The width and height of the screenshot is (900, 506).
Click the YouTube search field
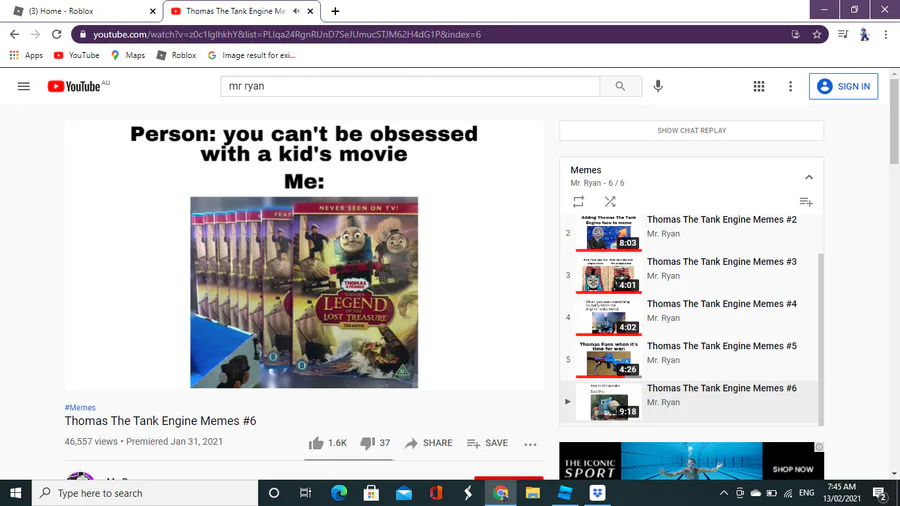tap(410, 86)
